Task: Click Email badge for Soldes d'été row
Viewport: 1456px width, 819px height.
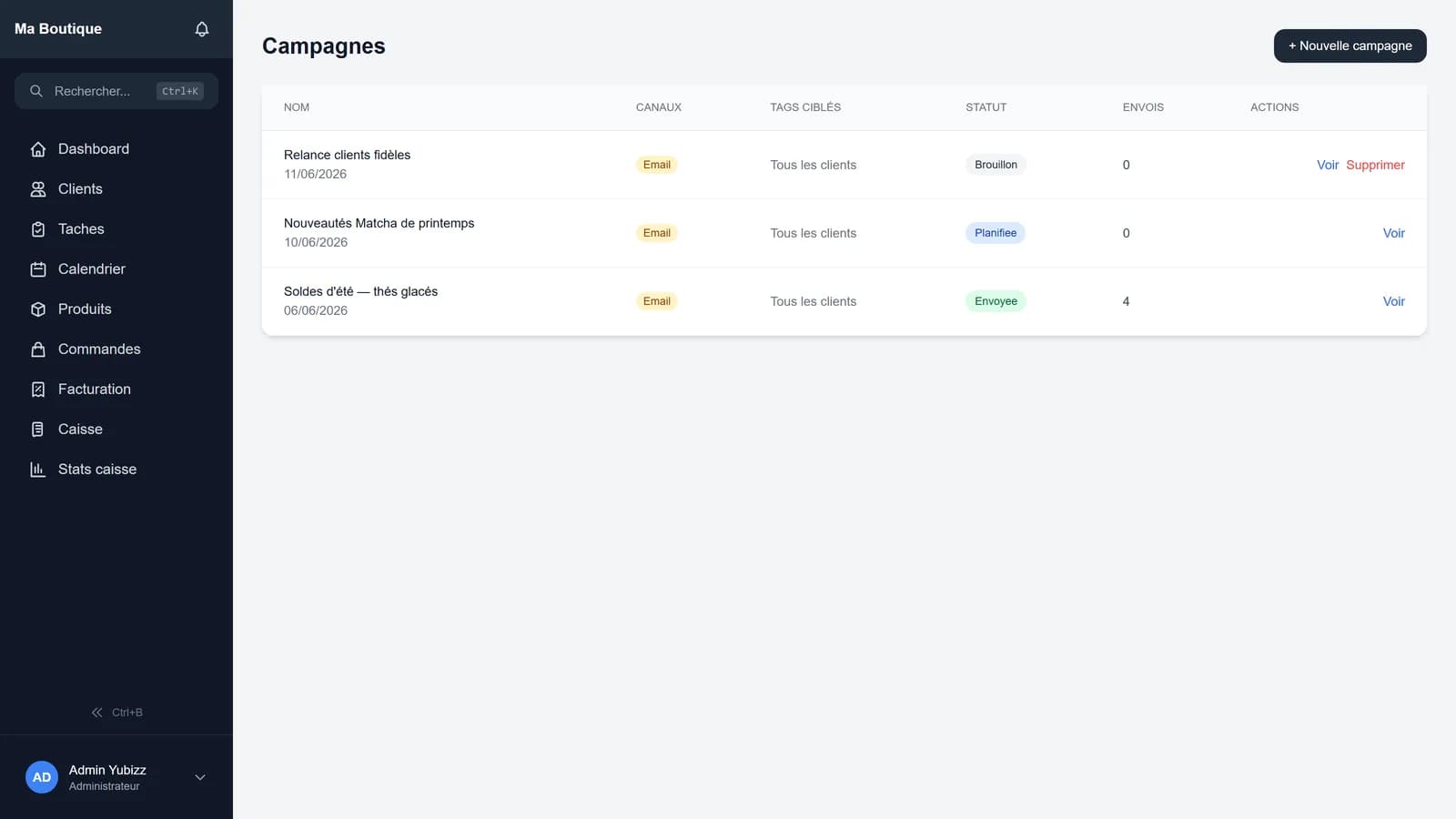Action: tap(656, 301)
